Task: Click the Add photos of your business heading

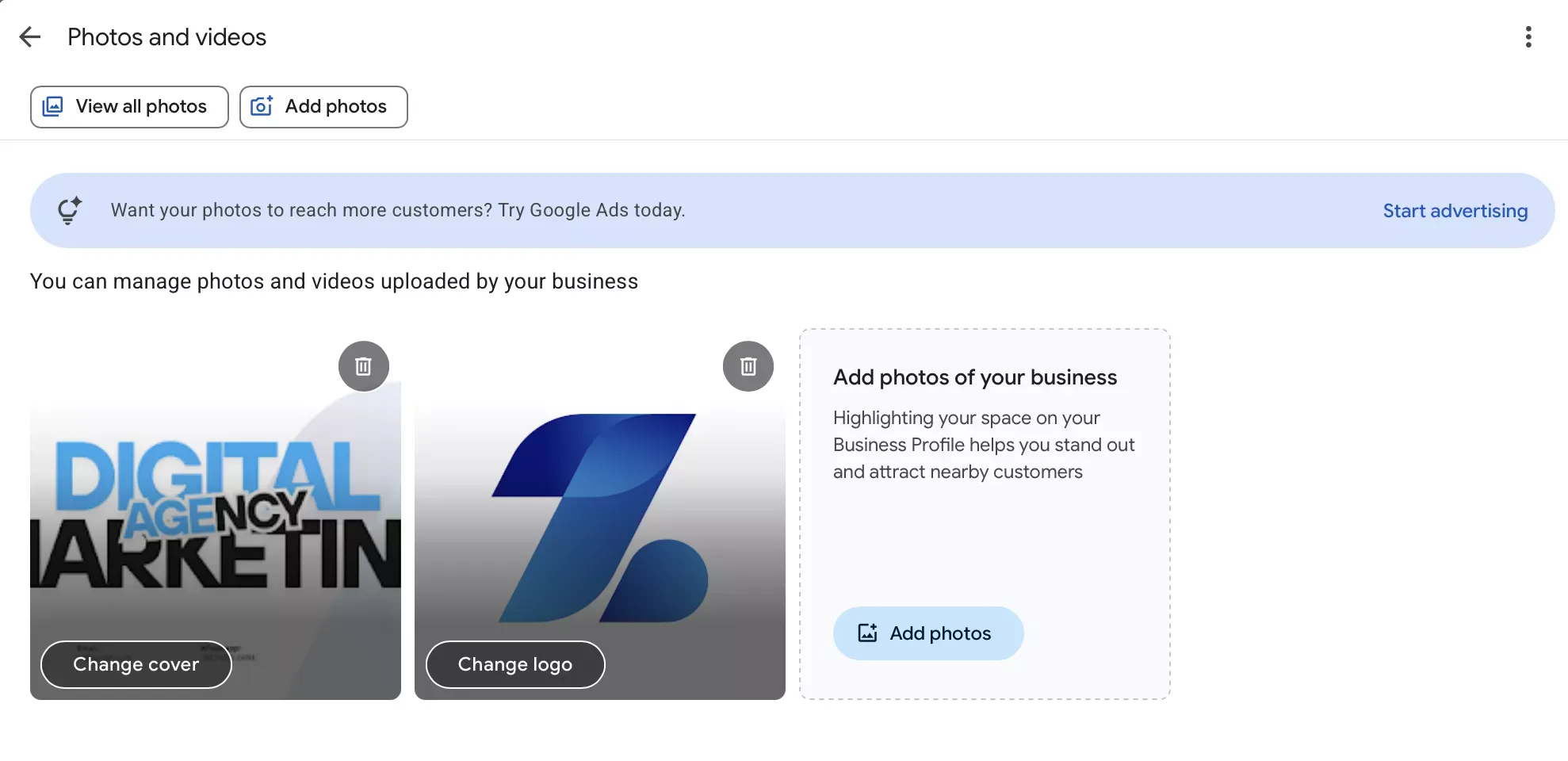Action: pyautogui.click(x=975, y=377)
